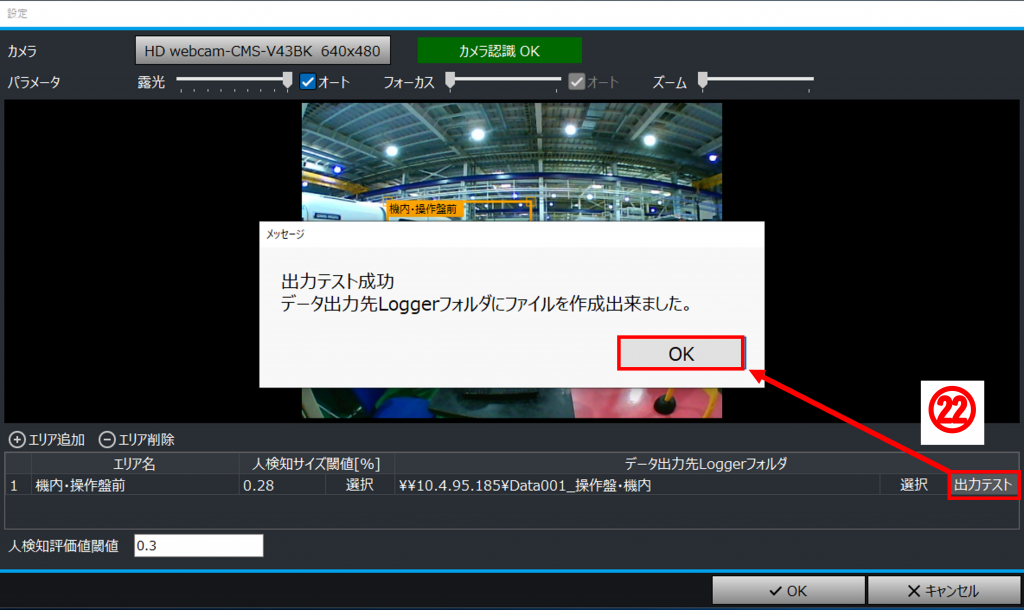Toggle the exposure オート checkbox
The image size is (1024, 610).
pyautogui.click(x=308, y=82)
